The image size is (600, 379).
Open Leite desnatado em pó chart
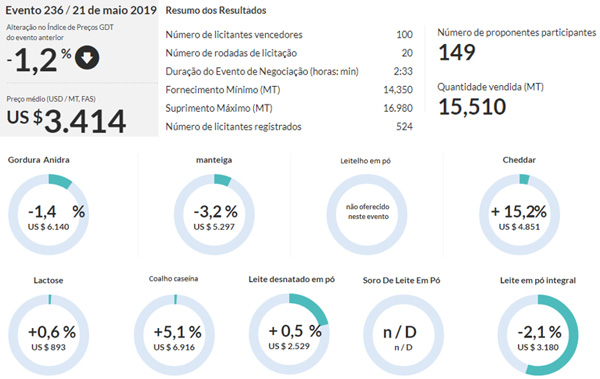point(289,334)
